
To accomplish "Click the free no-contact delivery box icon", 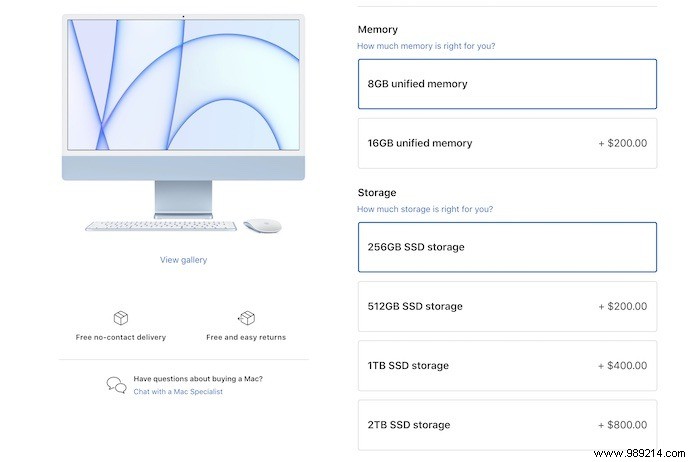I will point(120,318).
